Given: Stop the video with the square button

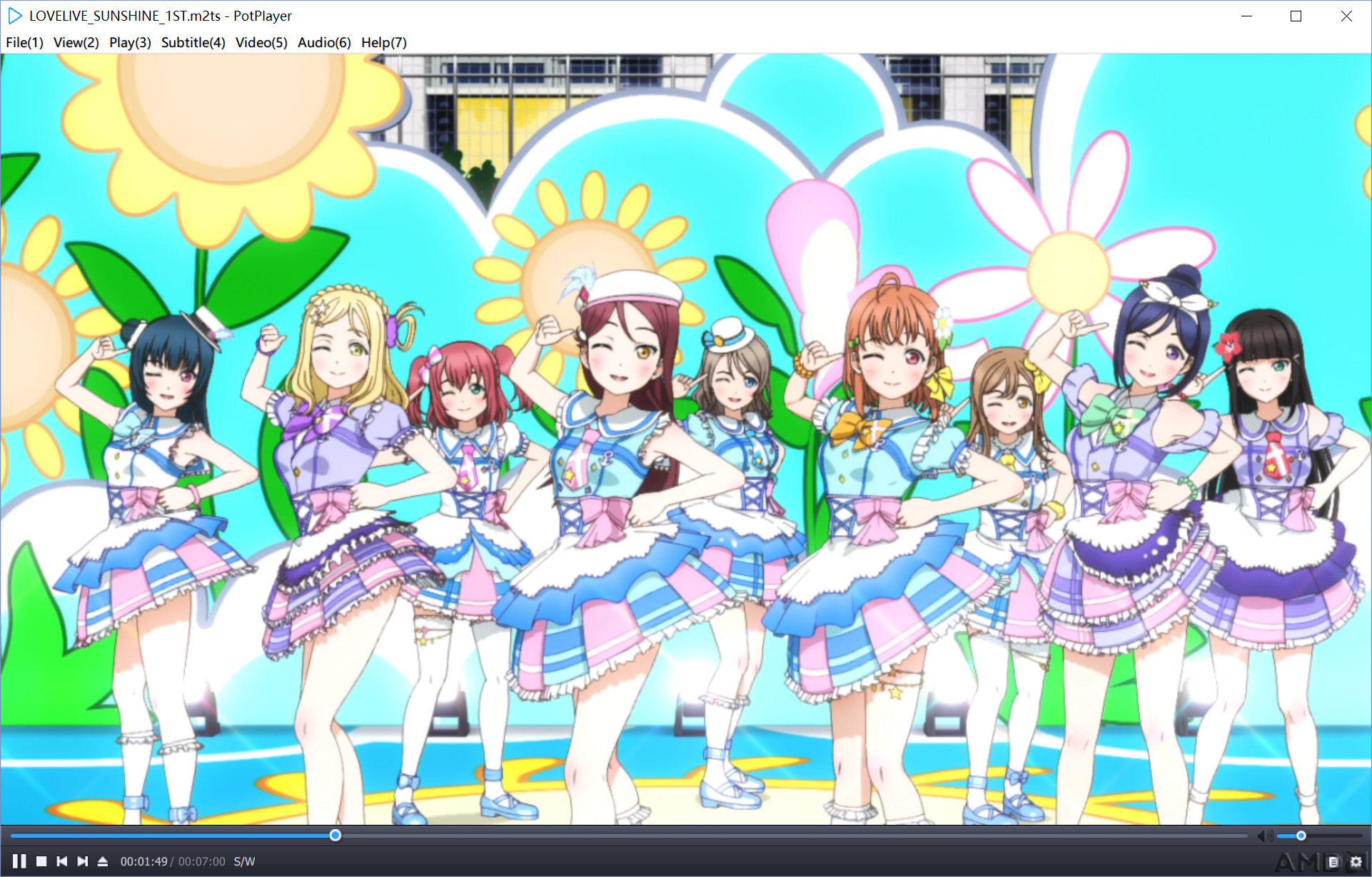Looking at the screenshot, I should 41,861.
